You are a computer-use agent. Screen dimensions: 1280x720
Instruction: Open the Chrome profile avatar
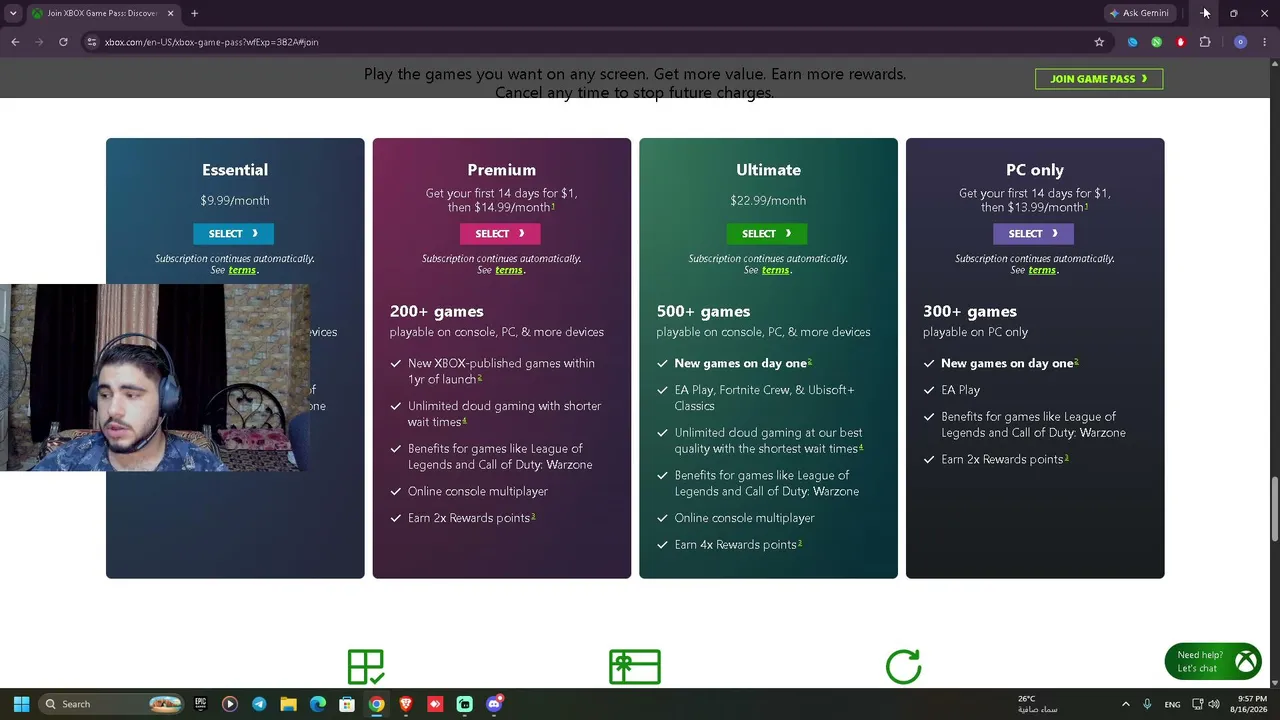click(x=1240, y=42)
